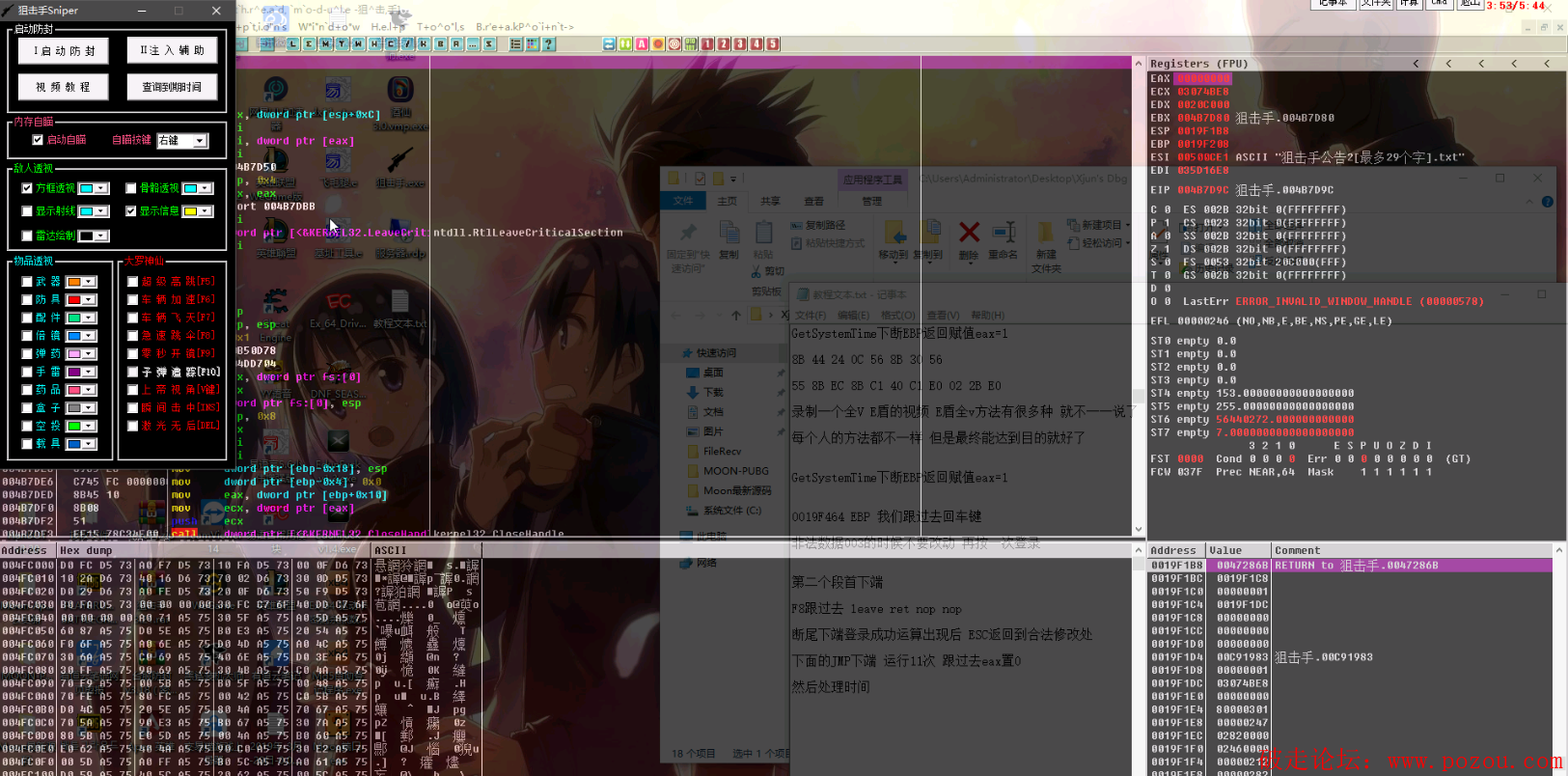This screenshot has height=776, width=1568.
Task: Click the red X delete icon in Explorer
Action: 969,233
